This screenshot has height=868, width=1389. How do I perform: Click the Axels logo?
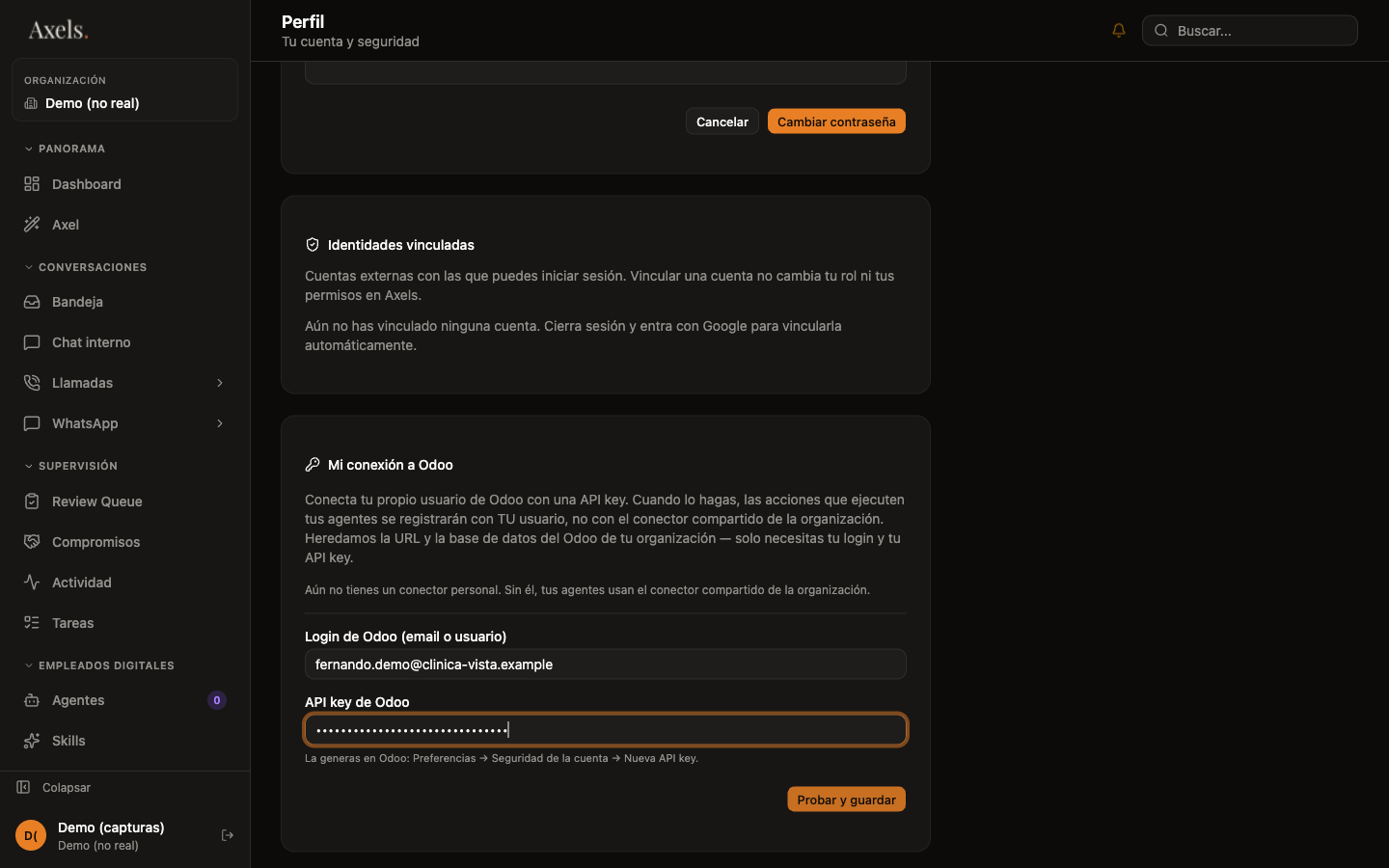click(x=58, y=30)
